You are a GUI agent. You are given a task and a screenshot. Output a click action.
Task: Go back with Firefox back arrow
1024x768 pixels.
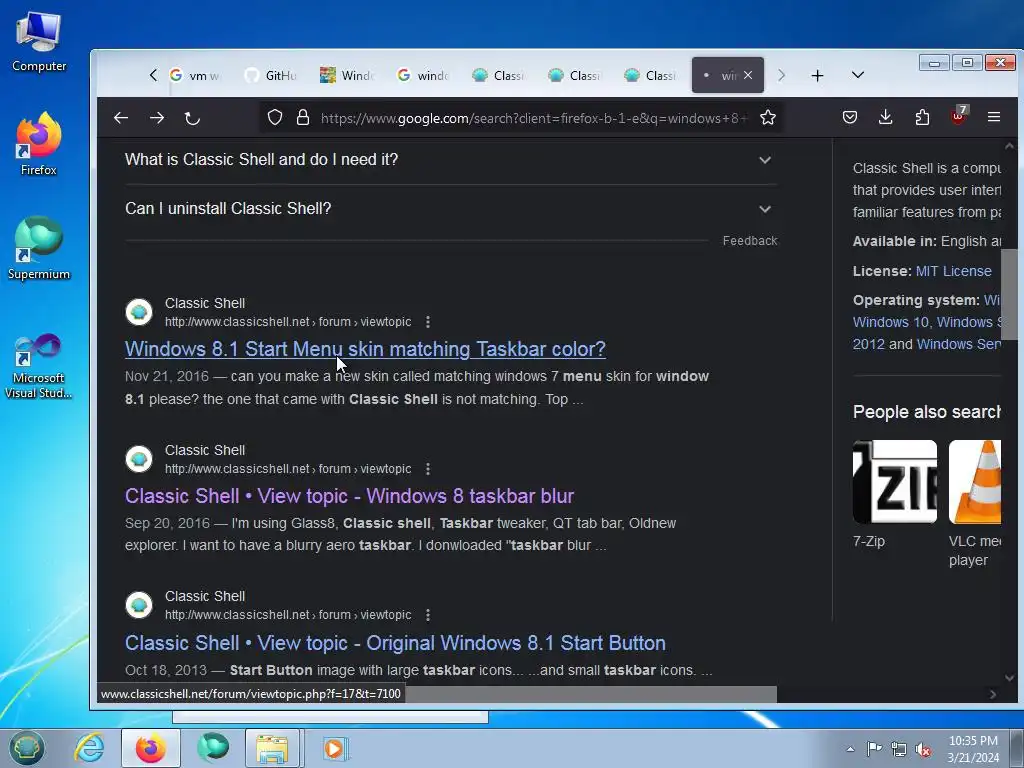click(x=121, y=118)
